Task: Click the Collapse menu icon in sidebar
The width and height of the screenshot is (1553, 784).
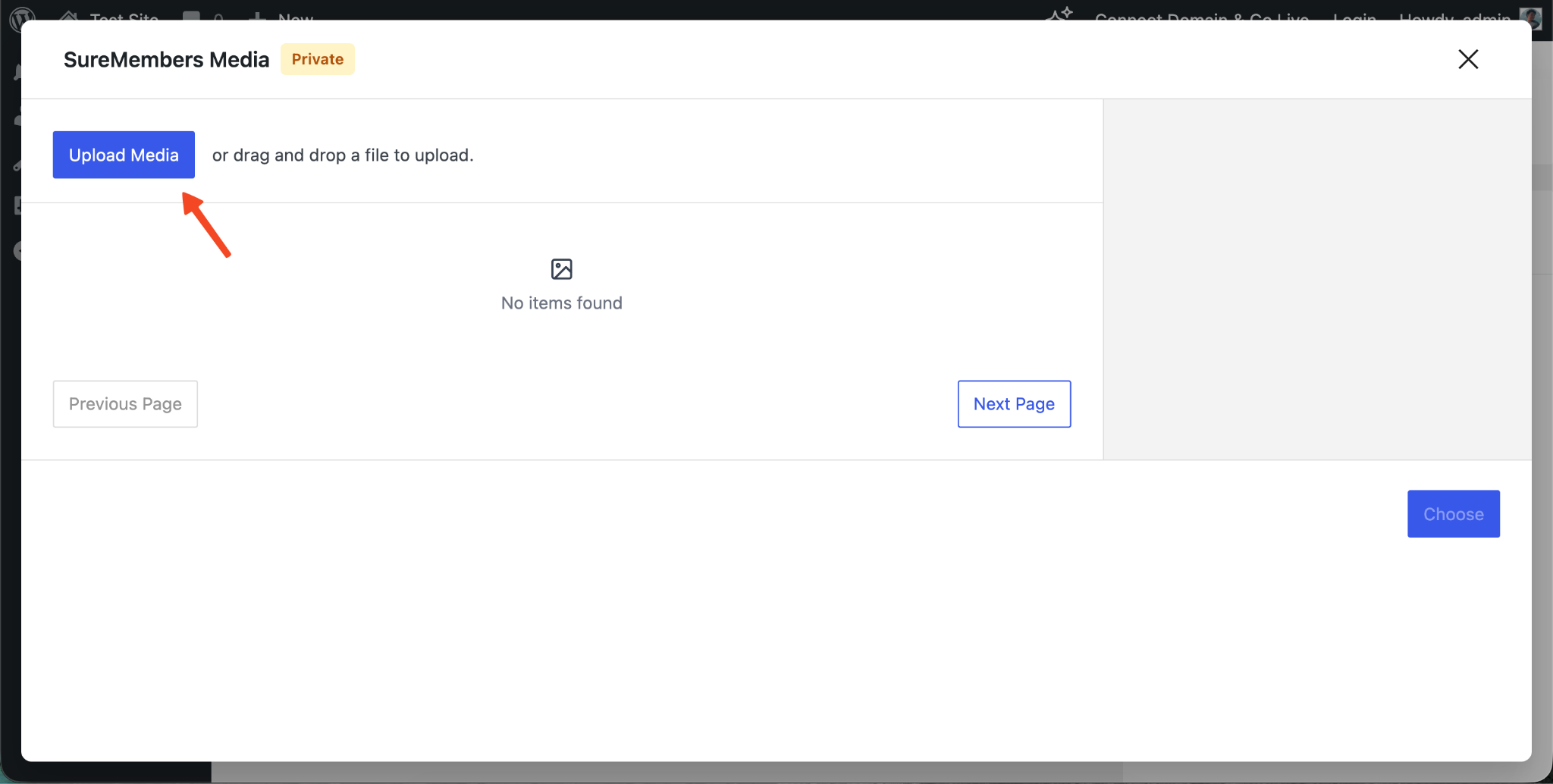Action: [x=15, y=251]
